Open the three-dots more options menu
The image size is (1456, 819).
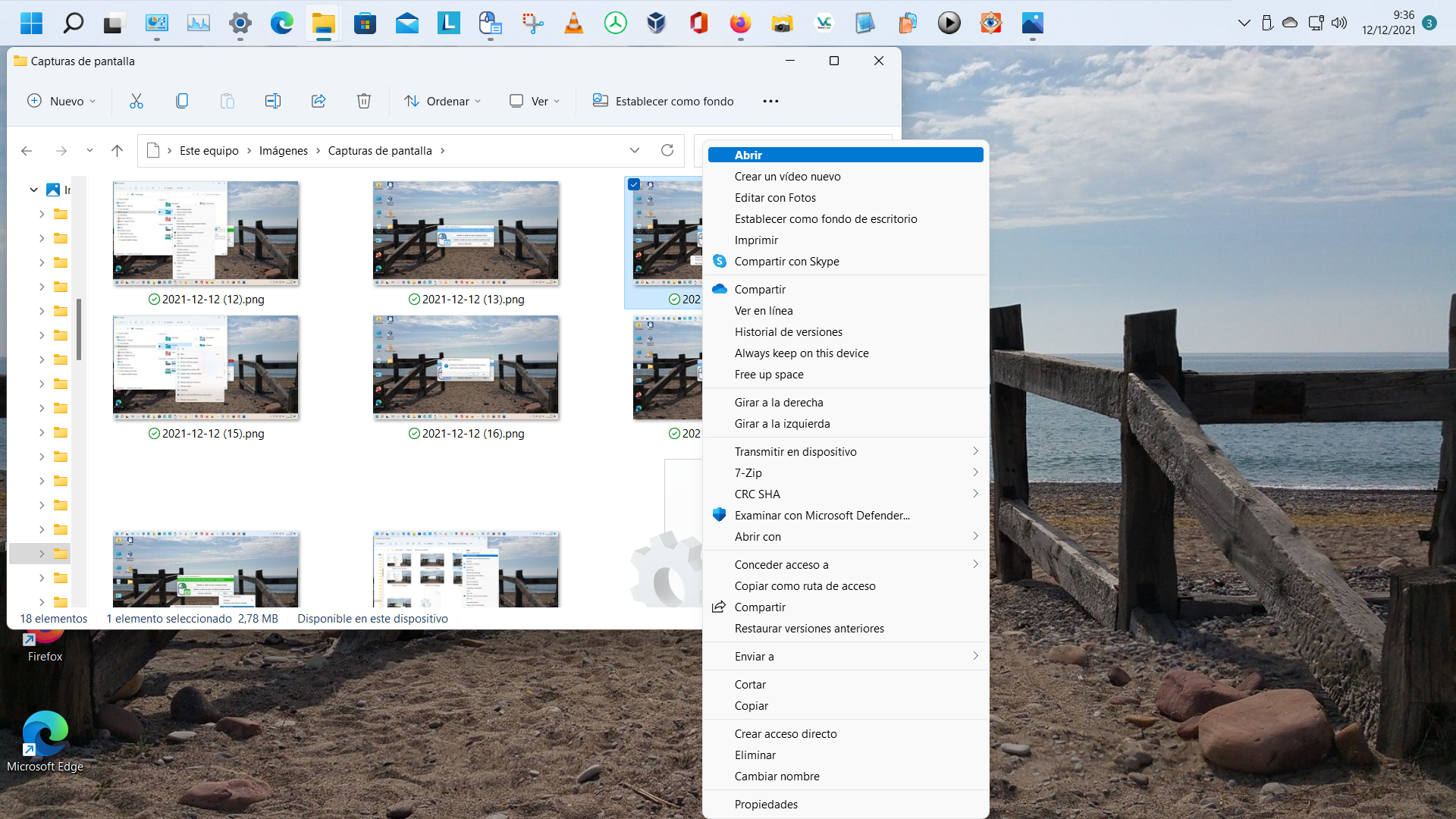point(770,101)
